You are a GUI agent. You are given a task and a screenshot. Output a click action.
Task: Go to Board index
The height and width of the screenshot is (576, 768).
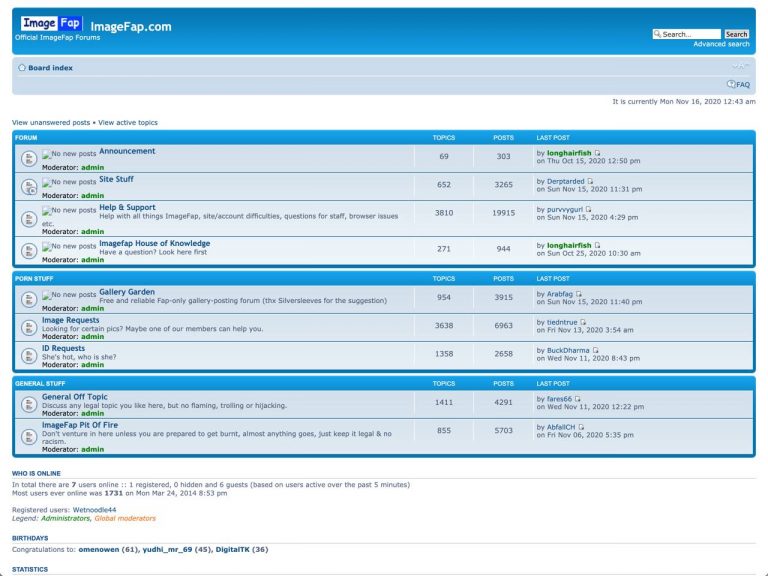[50, 68]
